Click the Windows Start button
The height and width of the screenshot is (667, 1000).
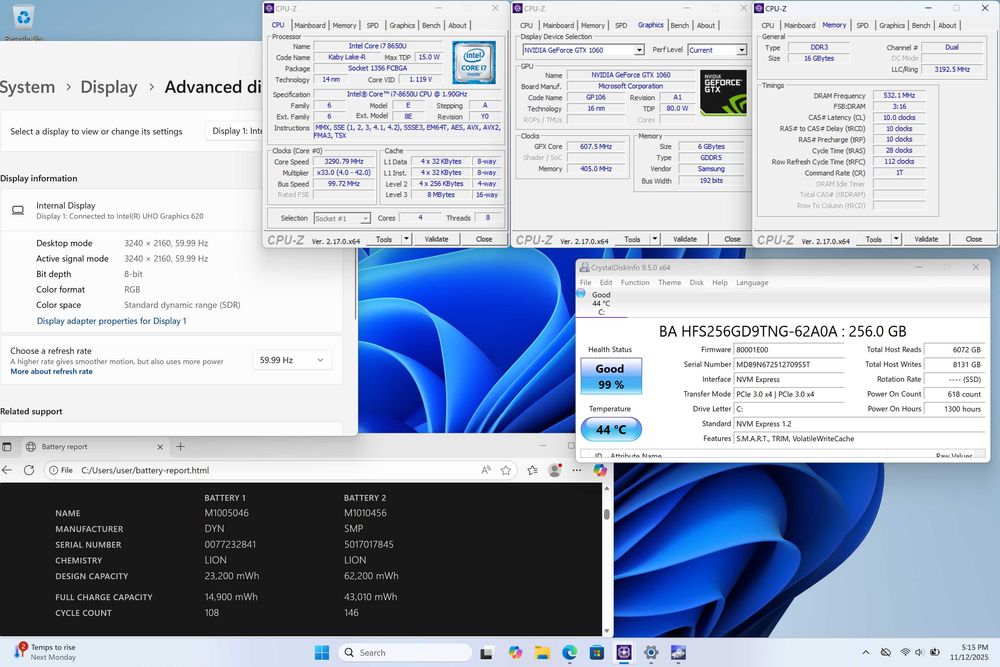point(322,653)
